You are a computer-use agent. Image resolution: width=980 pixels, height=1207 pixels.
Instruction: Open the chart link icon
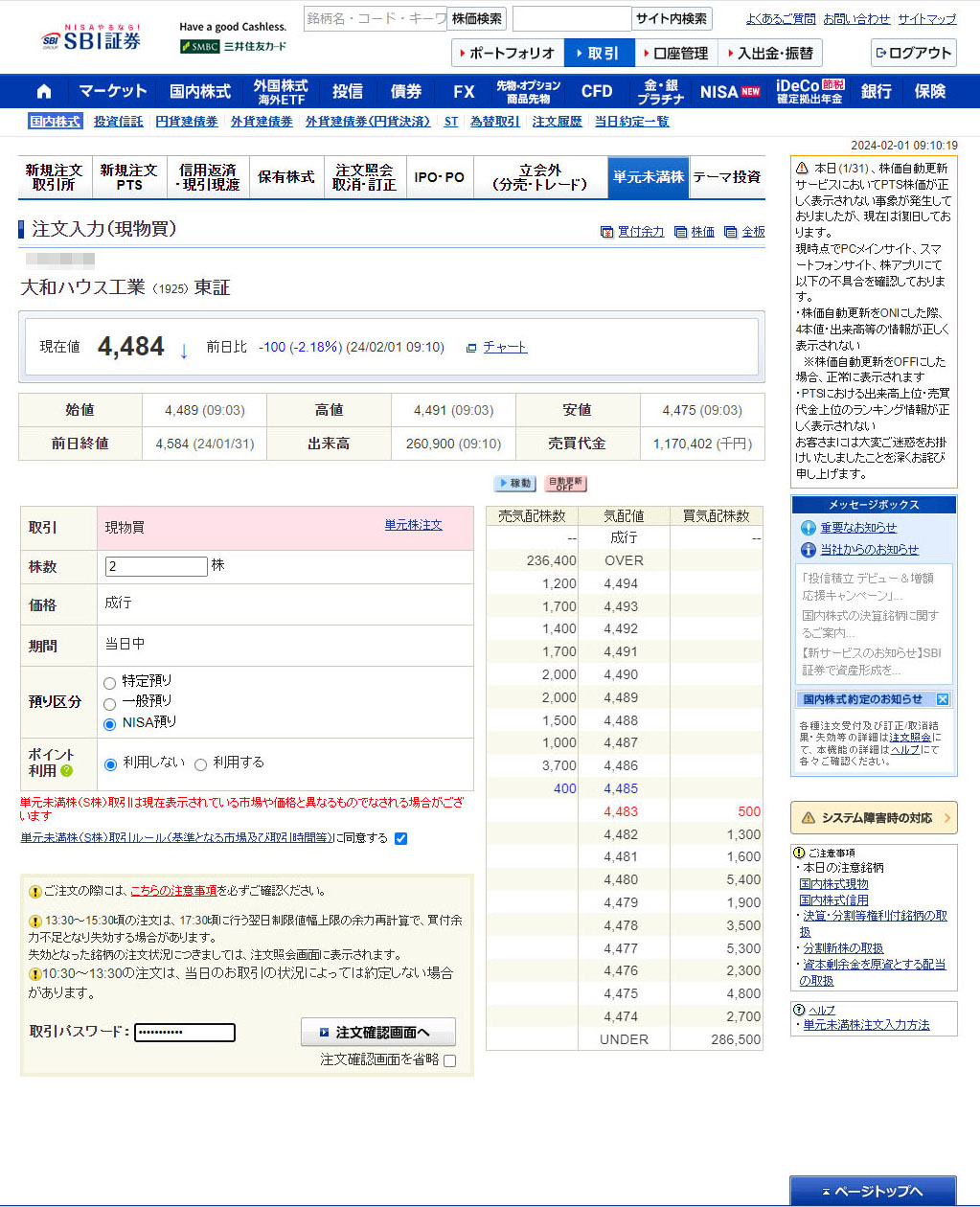[x=471, y=348]
